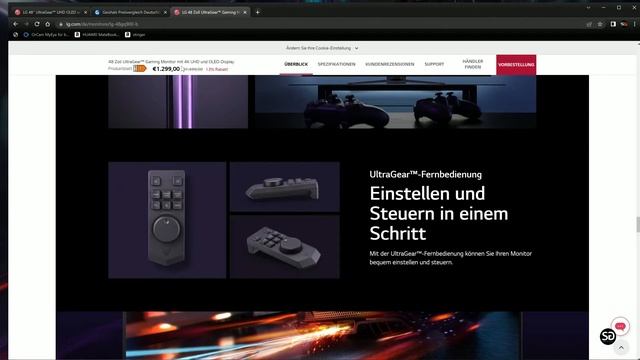
Task: Bookmark this page with the star icon
Action: tap(600, 24)
